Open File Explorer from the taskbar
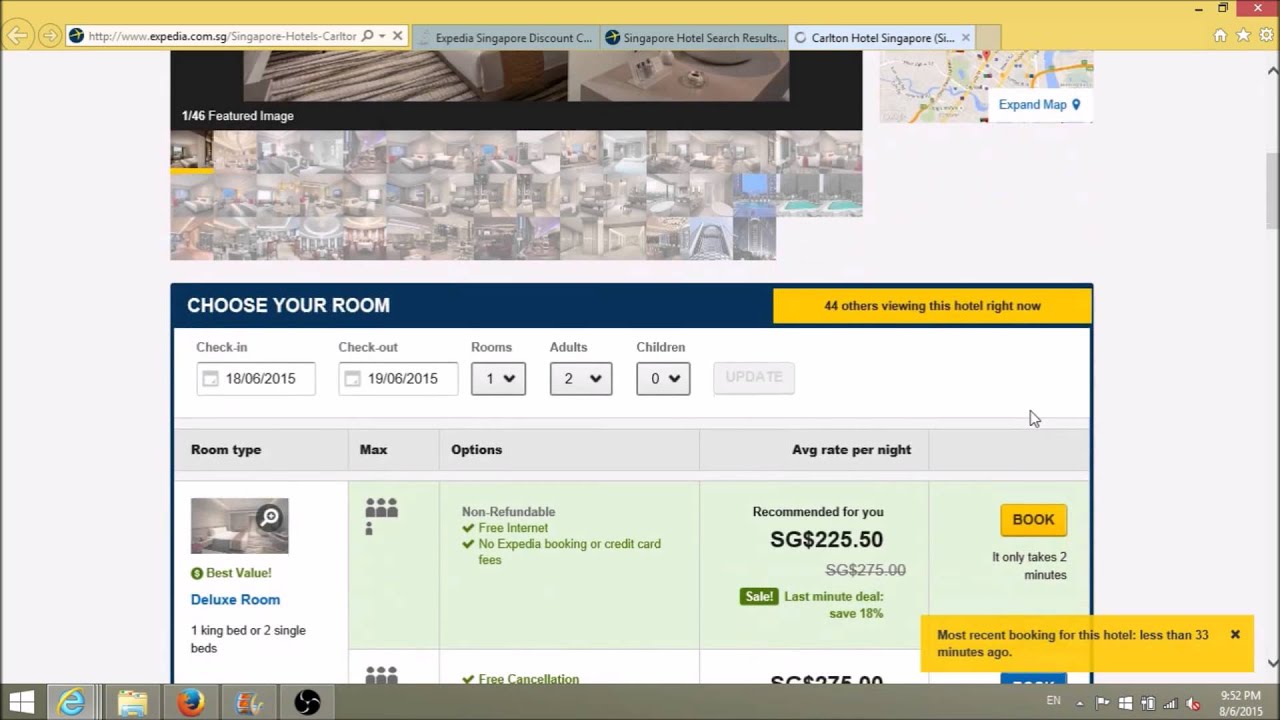 132,703
